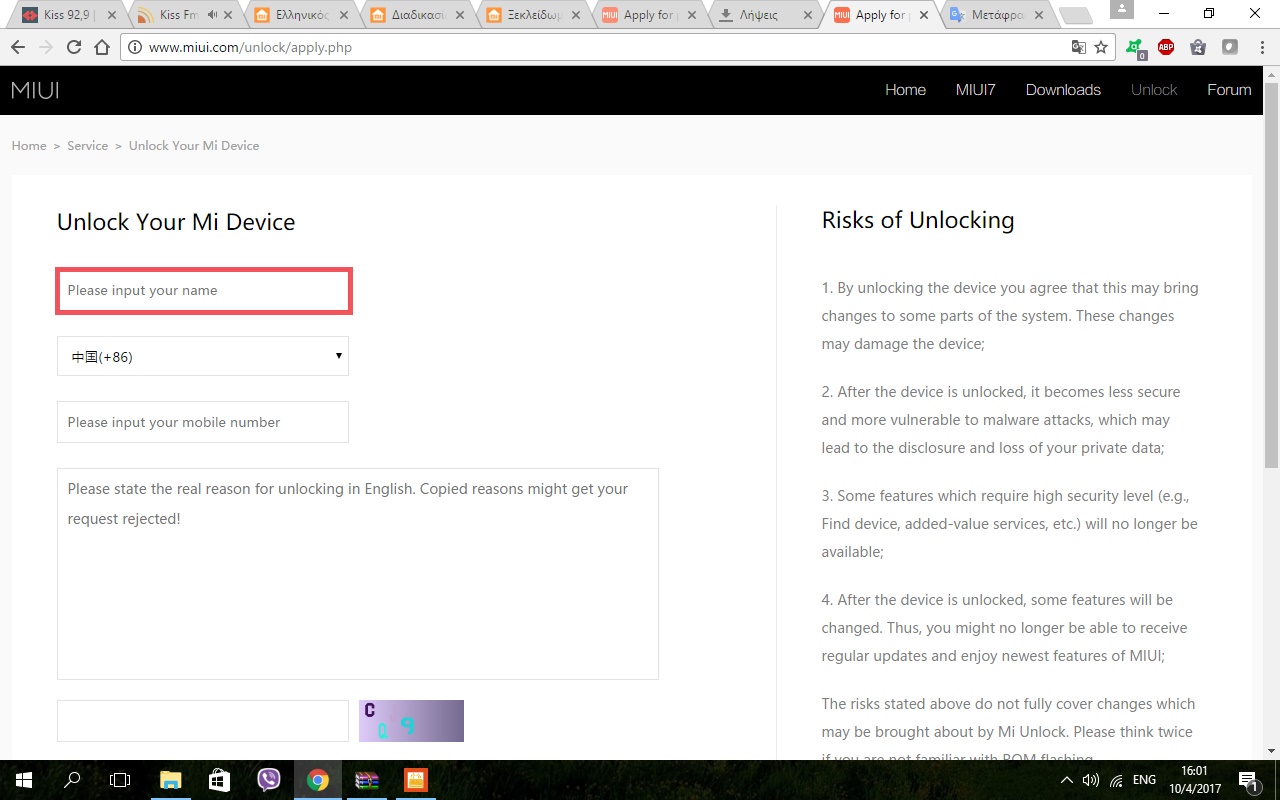Click the browser Home icon
The height and width of the screenshot is (800, 1280).
(102, 47)
